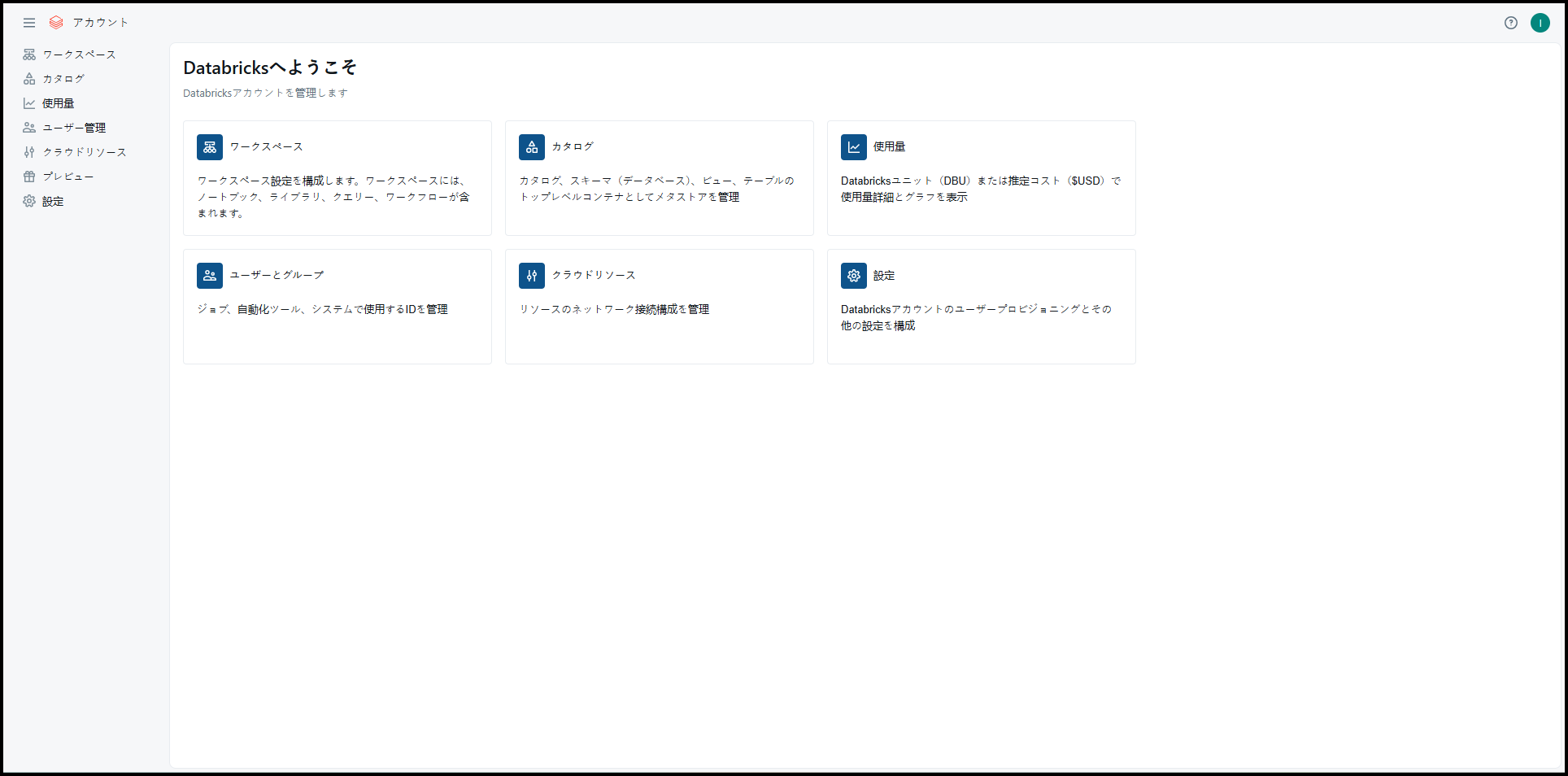Click the Databricks logo icon
The image size is (1568, 776).
coord(56,23)
